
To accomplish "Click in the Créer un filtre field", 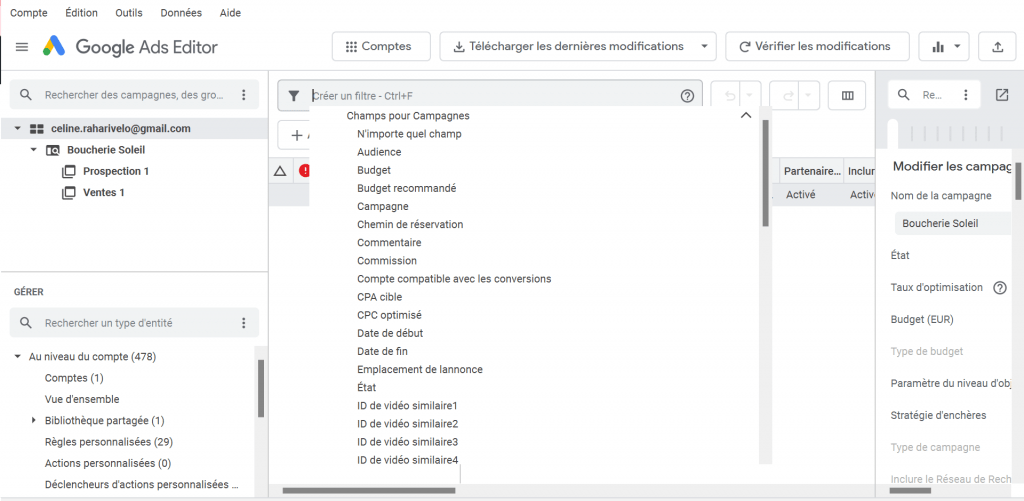I will [x=490, y=96].
